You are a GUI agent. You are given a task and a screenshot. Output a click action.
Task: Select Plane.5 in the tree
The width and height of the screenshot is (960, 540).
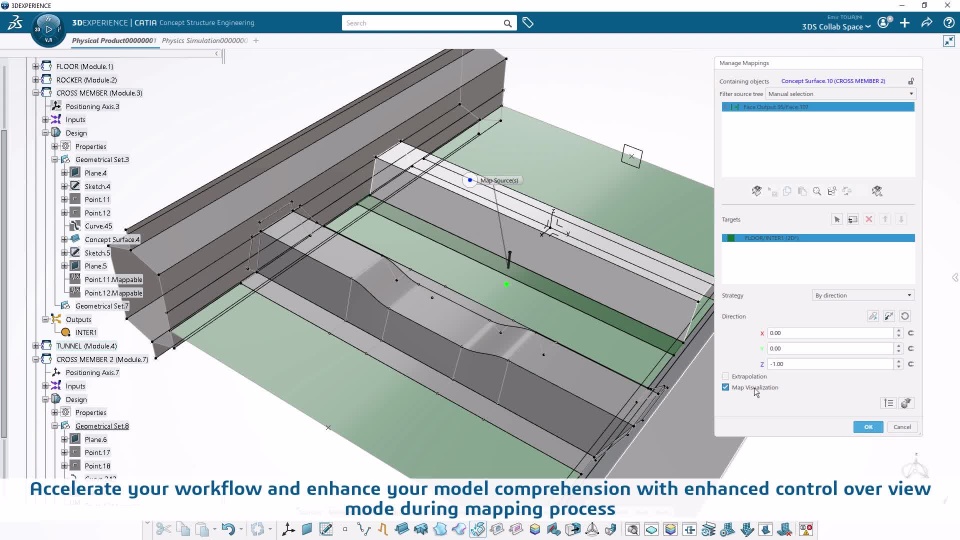click(96, 266)
